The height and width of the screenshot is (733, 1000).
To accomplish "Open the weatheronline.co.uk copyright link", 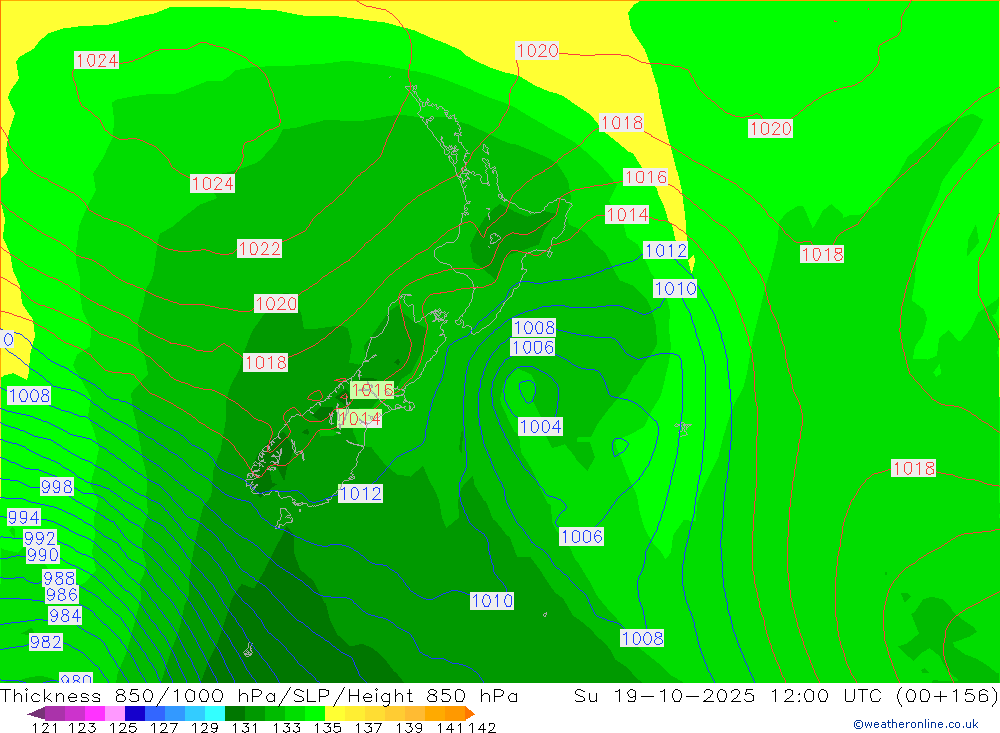I will (x=916, y=724).
